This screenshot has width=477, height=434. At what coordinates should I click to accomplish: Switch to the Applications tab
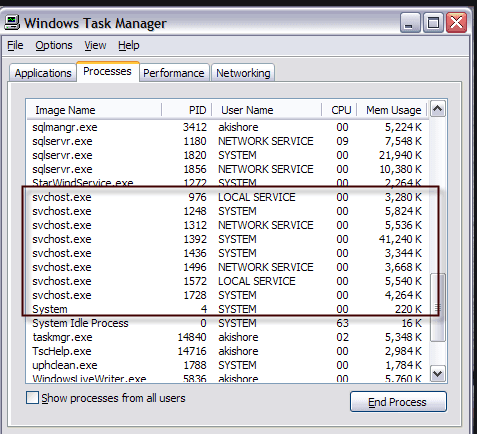coord(43,73)
